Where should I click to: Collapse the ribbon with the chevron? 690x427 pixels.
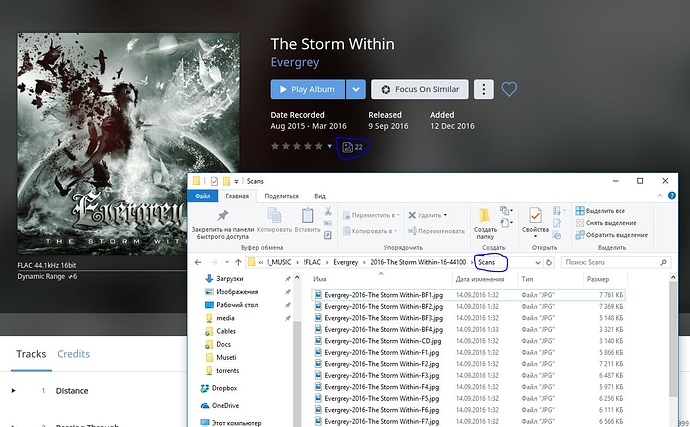[x=660, y=196]
